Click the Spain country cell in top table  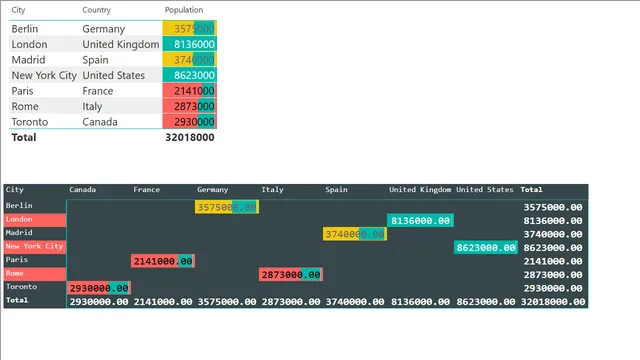(x=96, y=60)
